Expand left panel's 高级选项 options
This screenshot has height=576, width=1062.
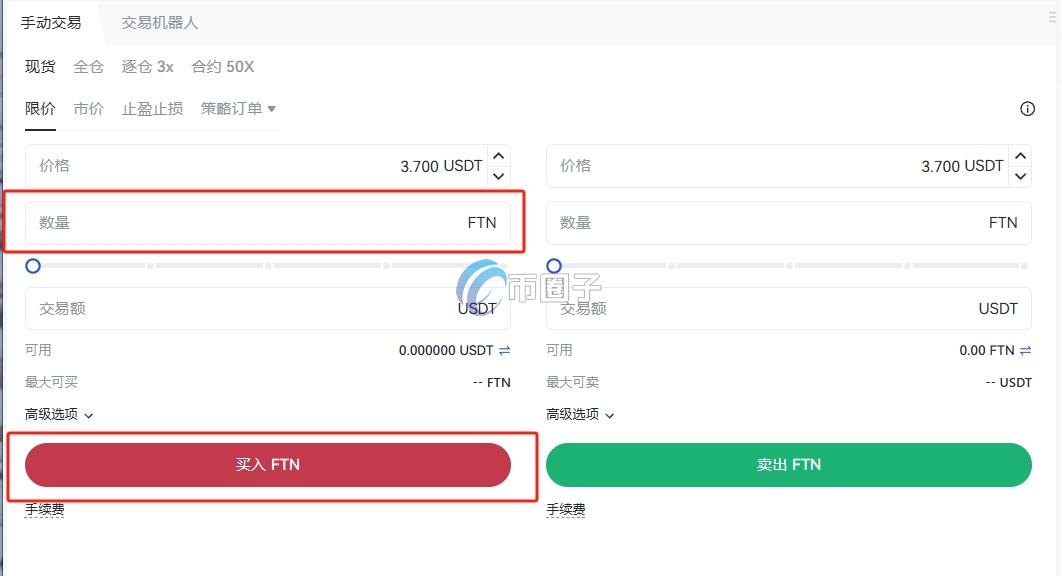click(57, 414)
